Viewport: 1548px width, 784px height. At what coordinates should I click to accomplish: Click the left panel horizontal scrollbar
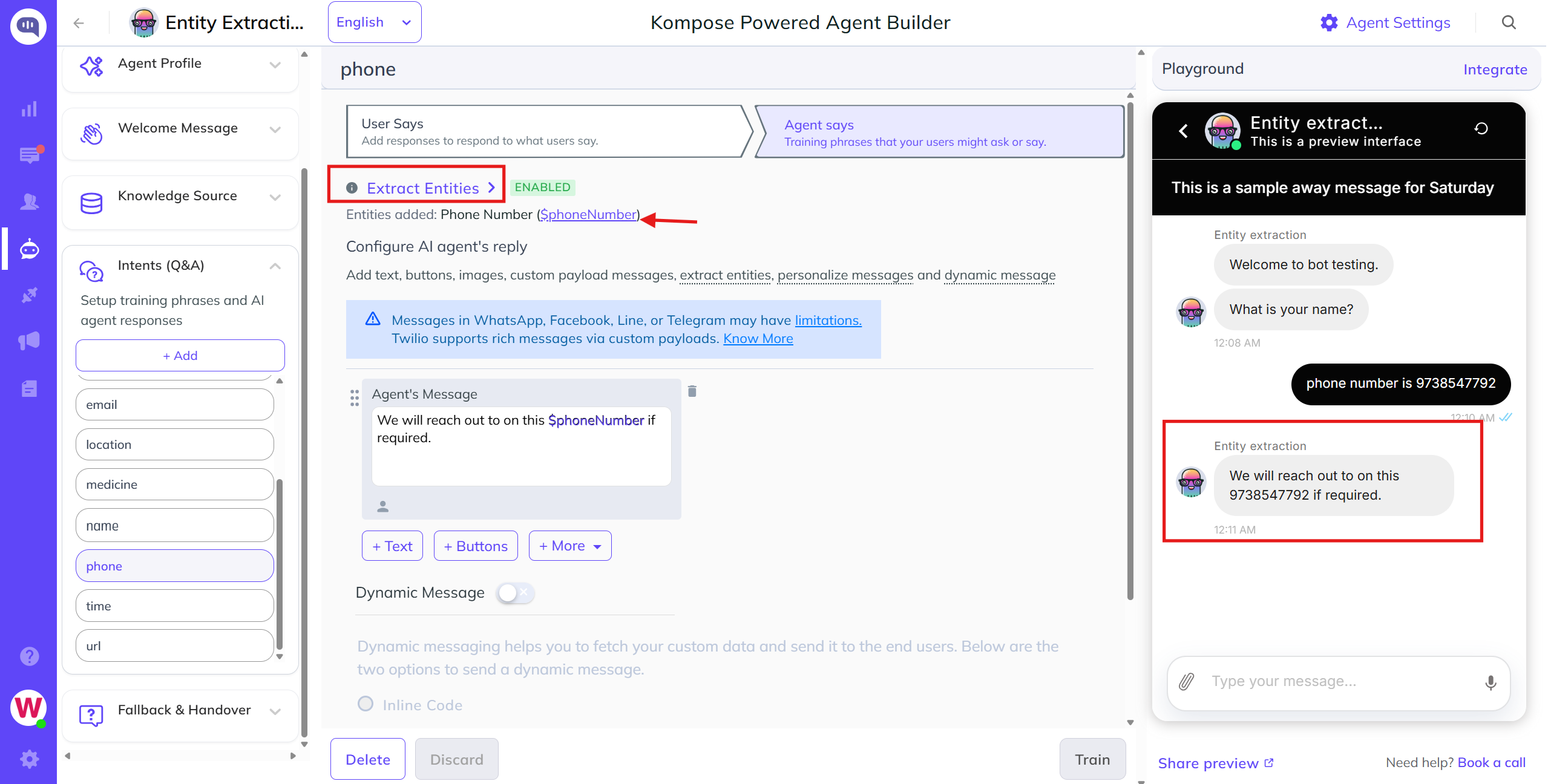(x=180, y=756)
